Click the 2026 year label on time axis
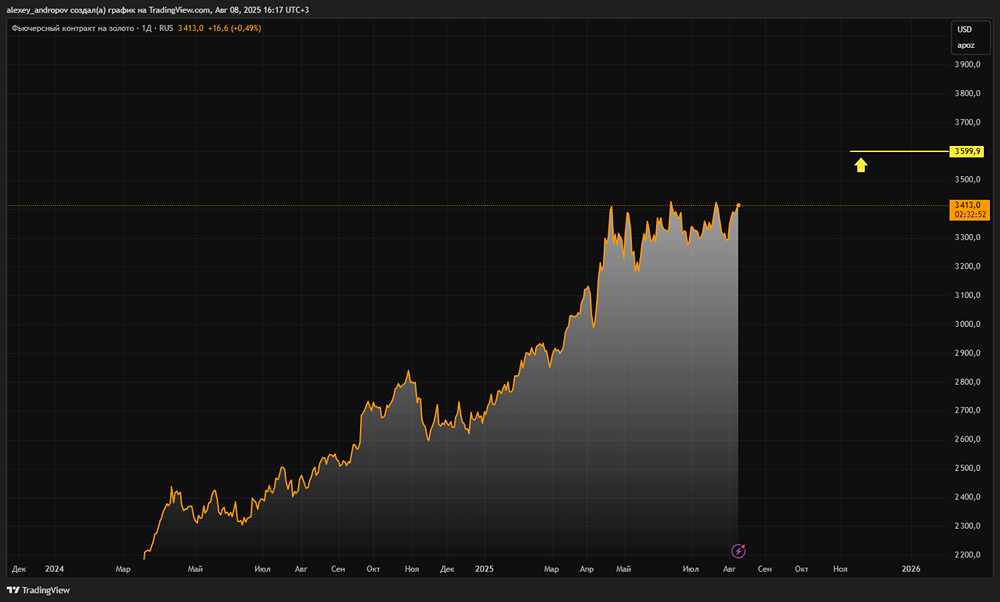The width and height of the screenshot is (1000, 602). click(x=911, y=569)
